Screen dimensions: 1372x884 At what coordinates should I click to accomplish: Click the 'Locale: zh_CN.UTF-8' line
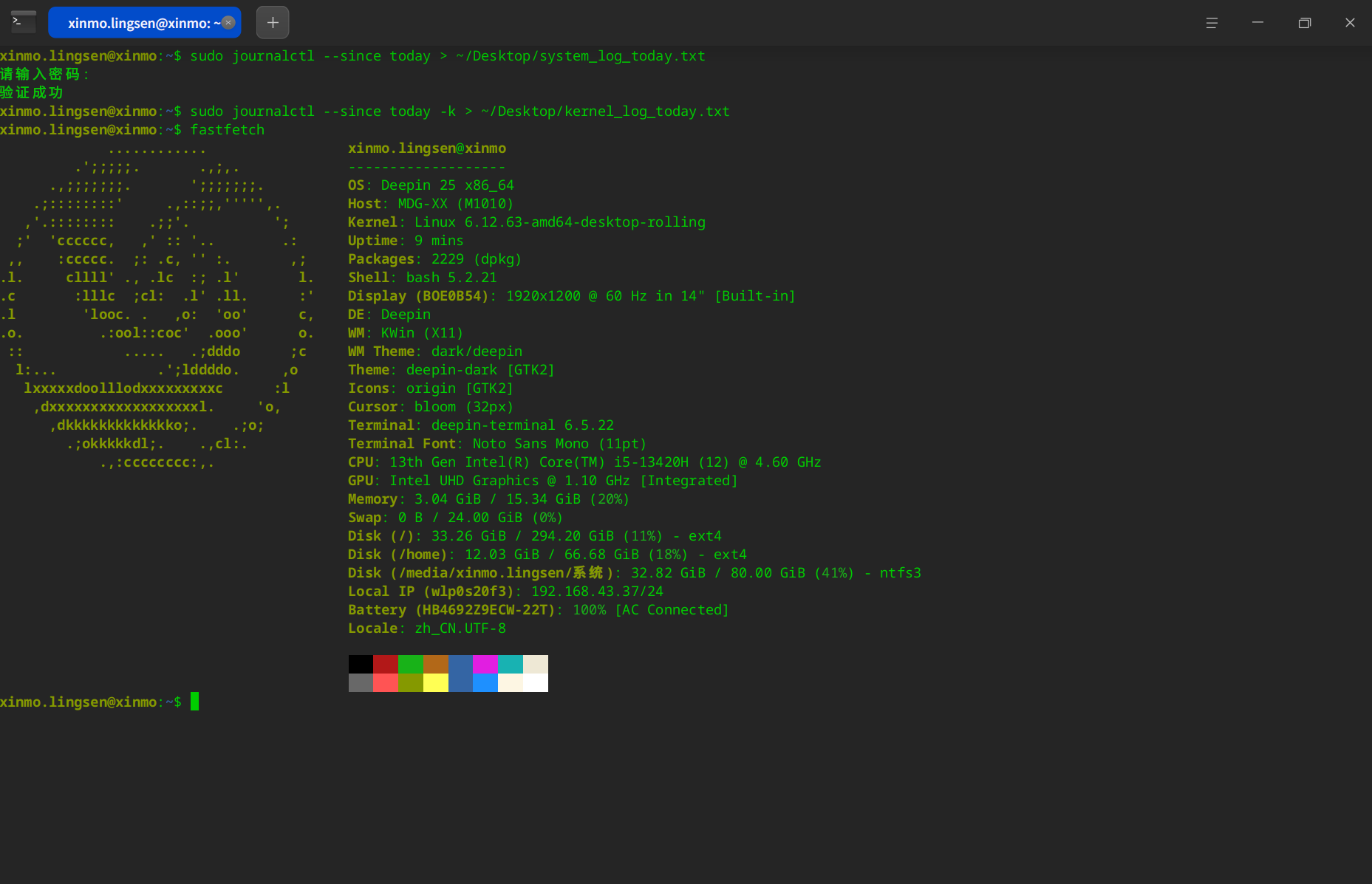point(427,628)
